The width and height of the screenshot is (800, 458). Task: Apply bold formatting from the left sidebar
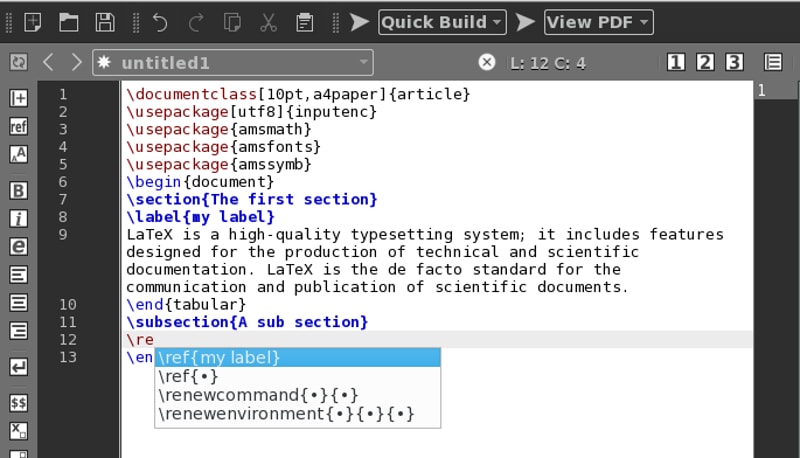(18, 190)
